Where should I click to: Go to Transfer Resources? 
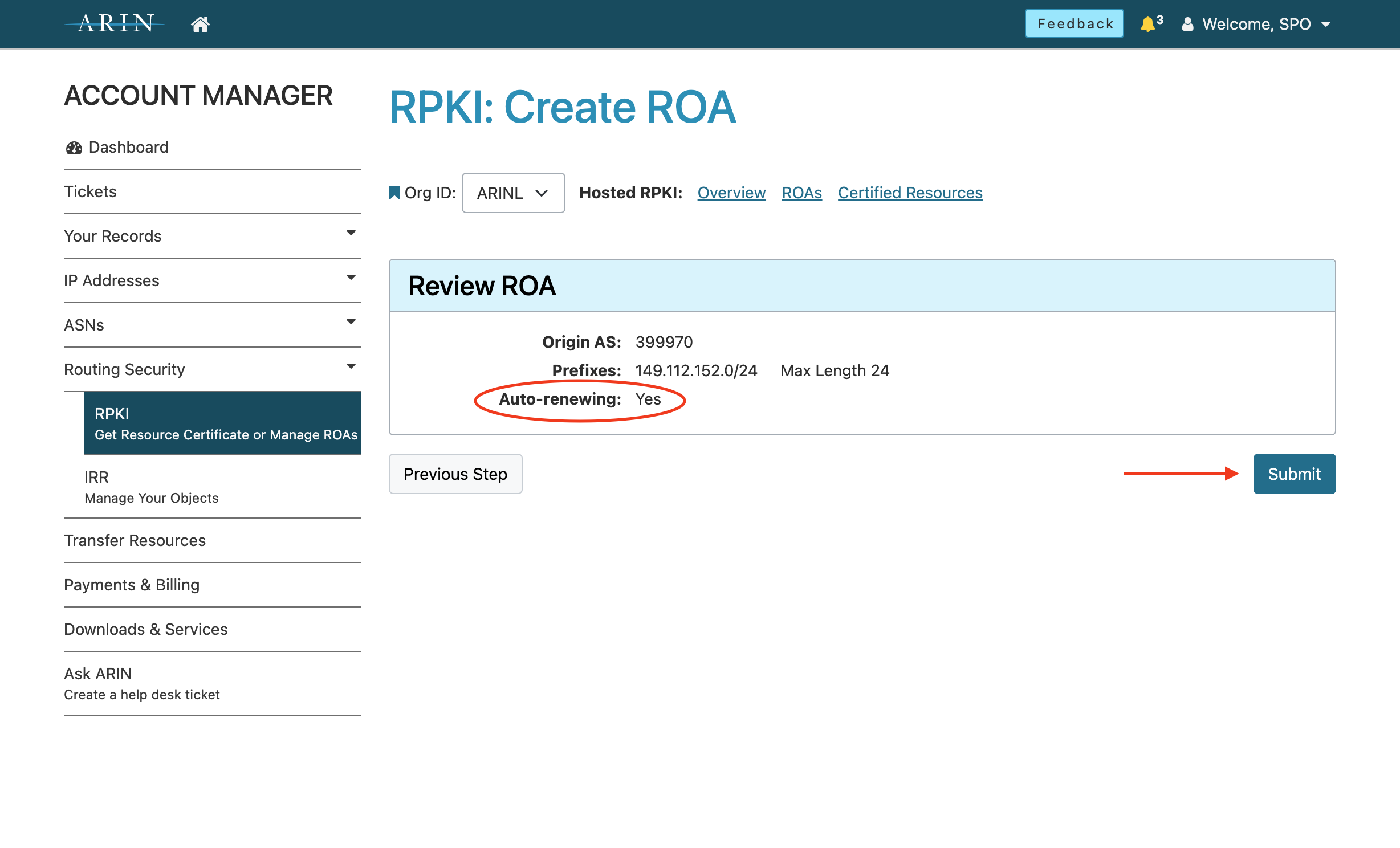click(x=135, y=540)
